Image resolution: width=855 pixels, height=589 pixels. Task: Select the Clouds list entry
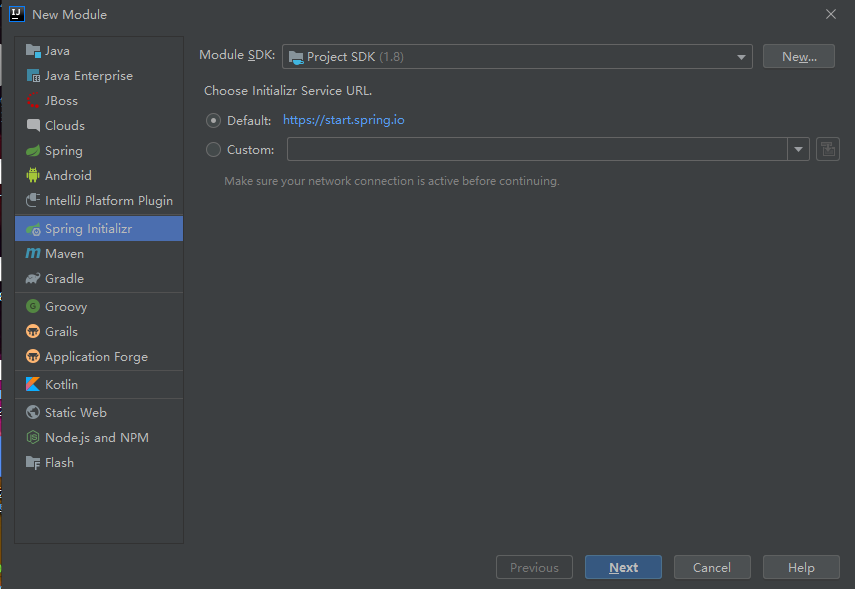99,125
